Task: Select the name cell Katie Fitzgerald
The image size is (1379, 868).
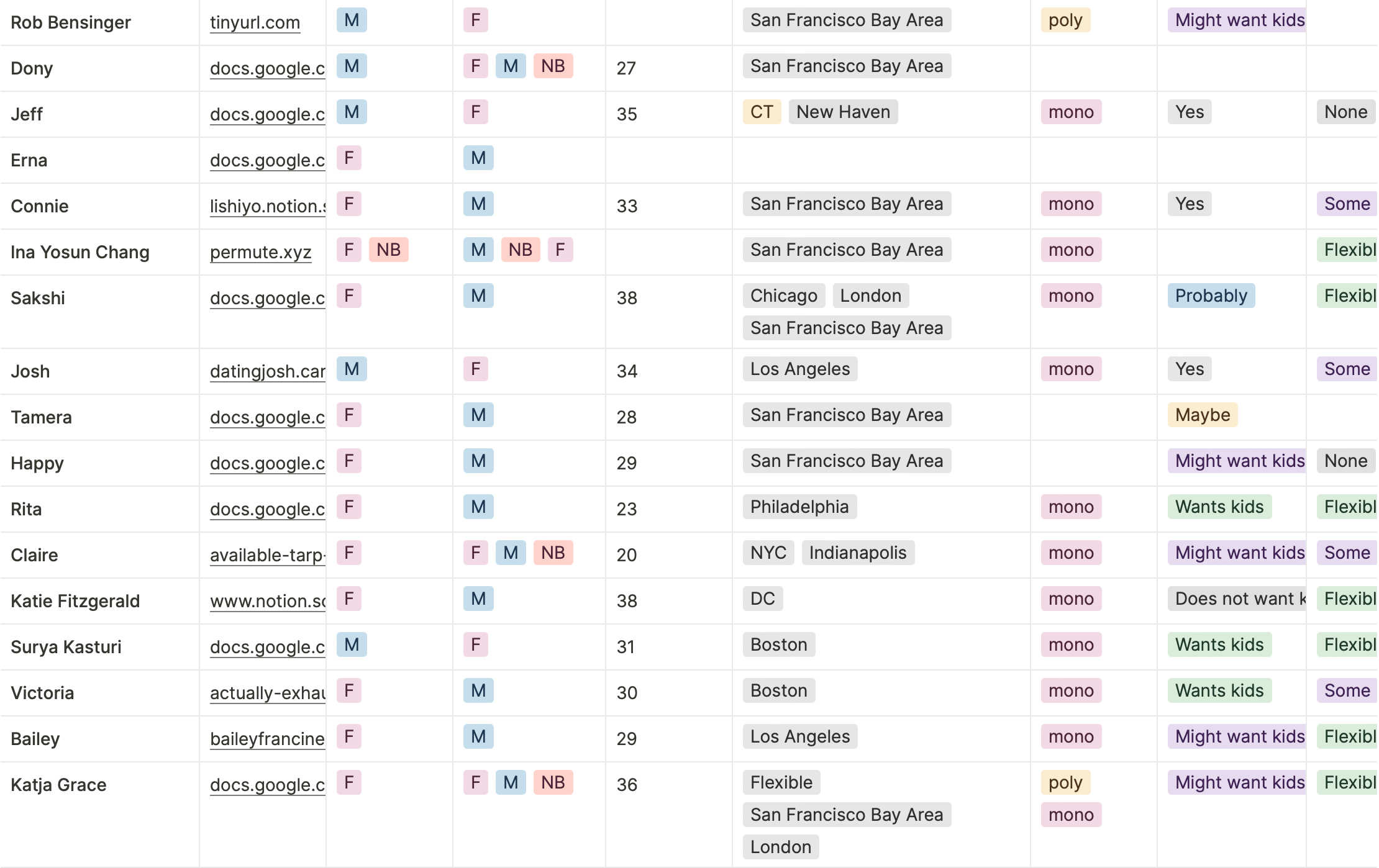Action: point(99,601)
